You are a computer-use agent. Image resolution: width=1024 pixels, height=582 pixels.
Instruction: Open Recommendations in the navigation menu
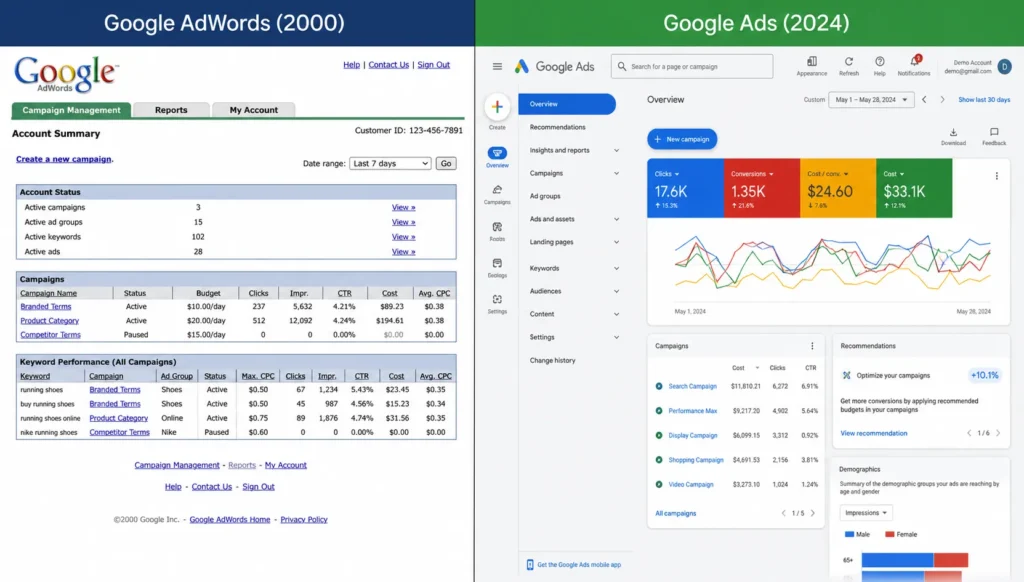[x=557, y=127]
